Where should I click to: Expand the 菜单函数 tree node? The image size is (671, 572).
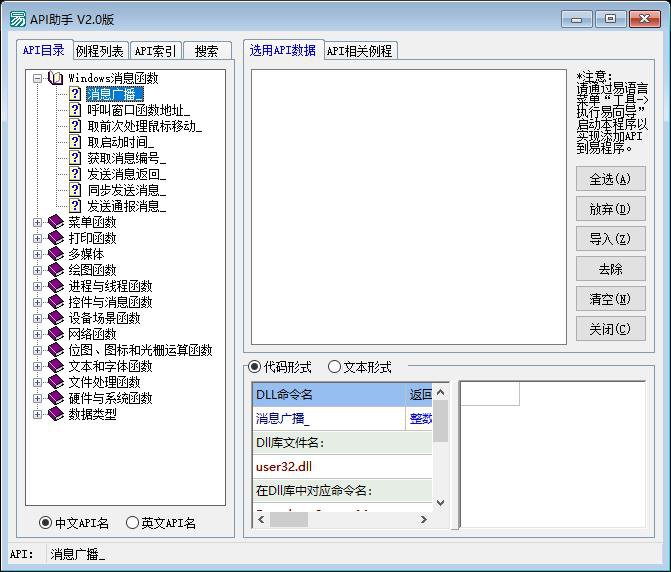pyautogui.click(x=38, y=222)
